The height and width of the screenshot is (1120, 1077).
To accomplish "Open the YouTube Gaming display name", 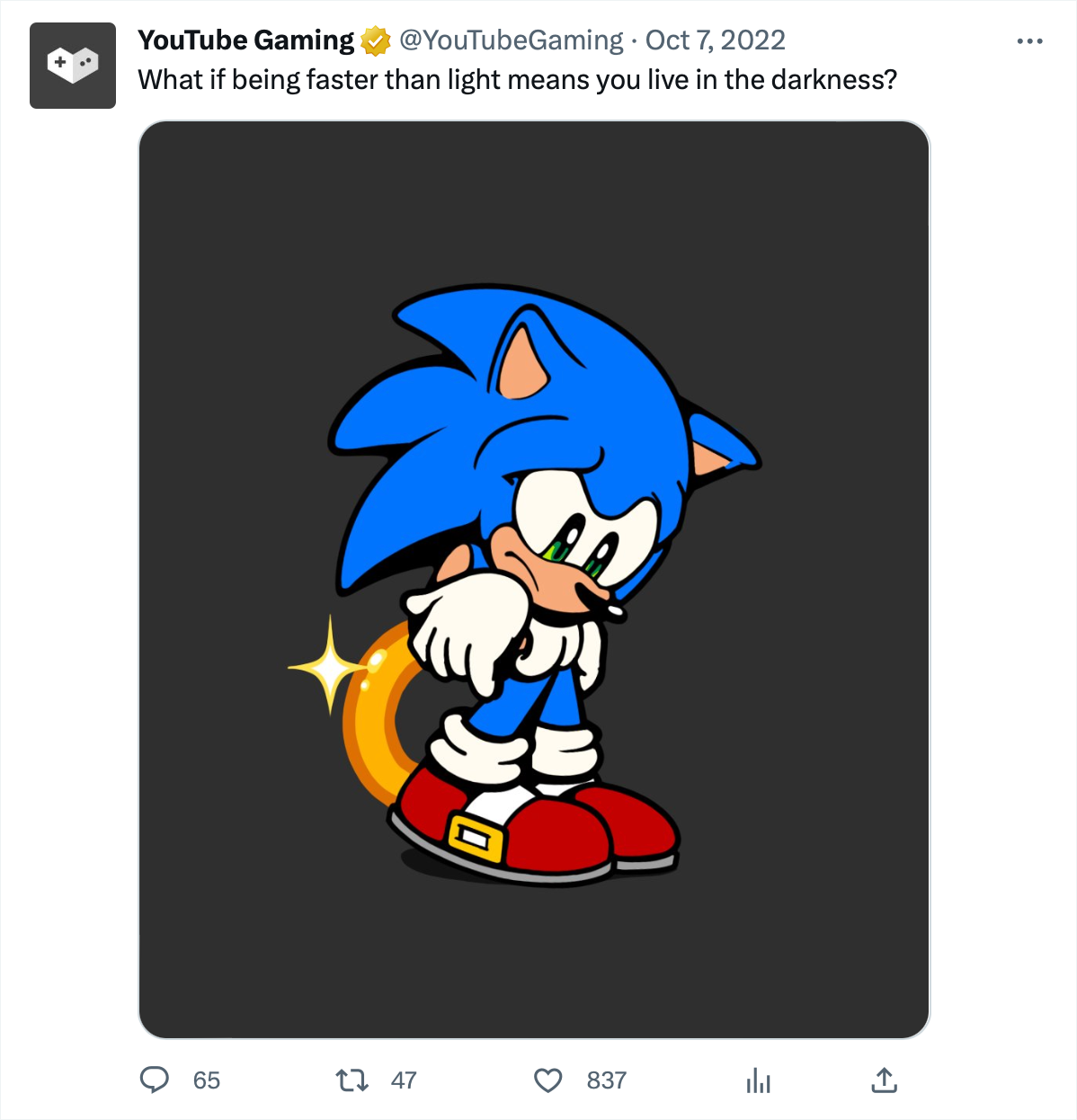I will (246, 40).
